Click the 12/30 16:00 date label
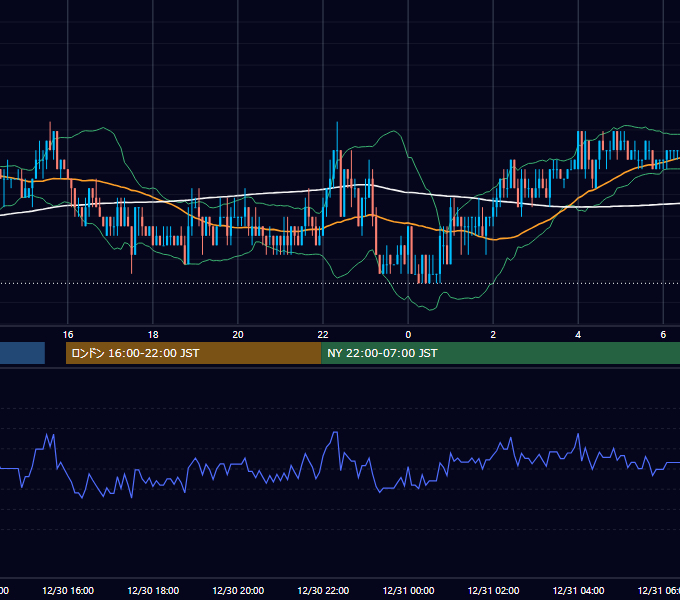The image size is (680, 600). point(68,590)
